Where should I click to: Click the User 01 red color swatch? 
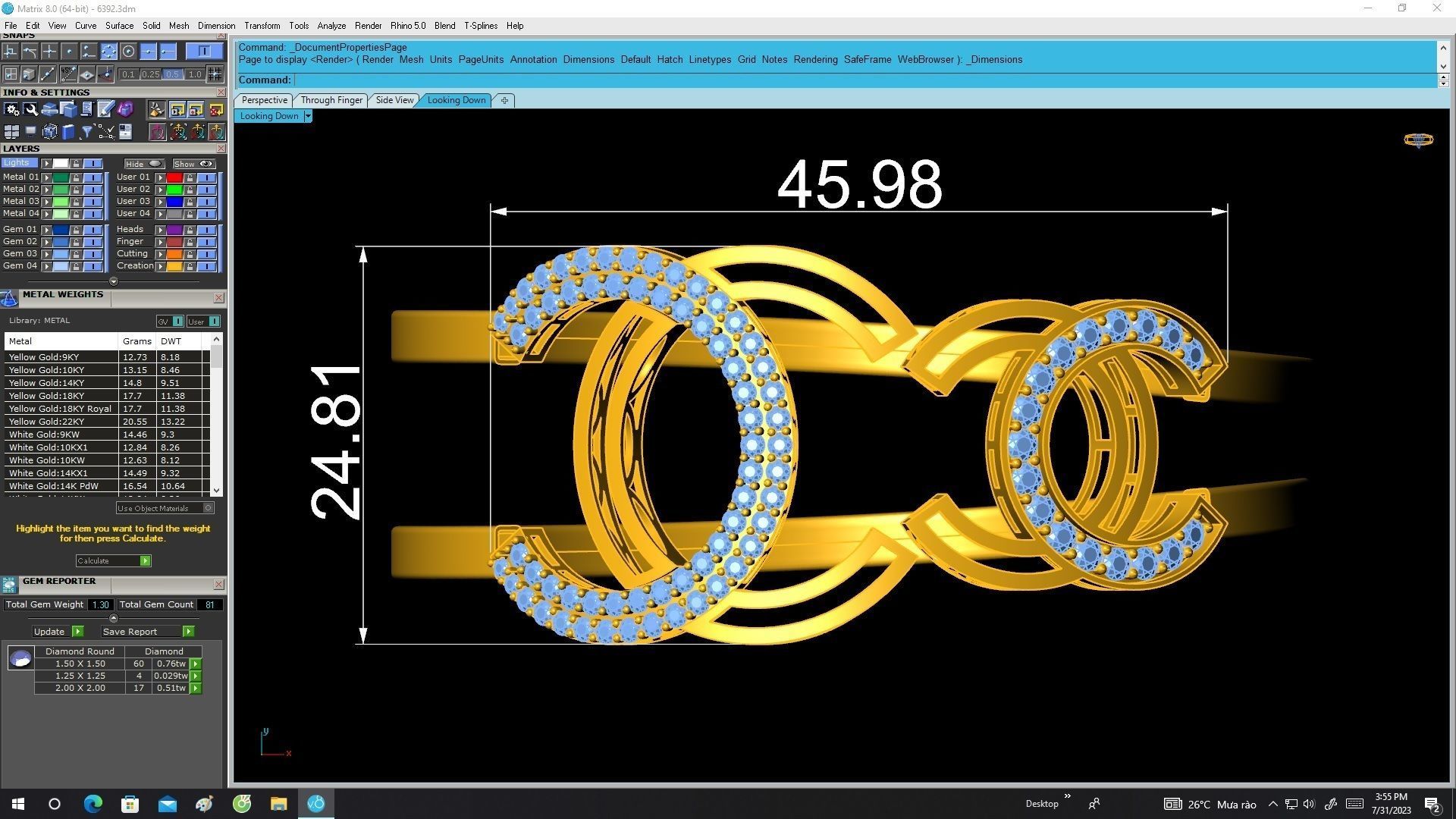(174, 177)
